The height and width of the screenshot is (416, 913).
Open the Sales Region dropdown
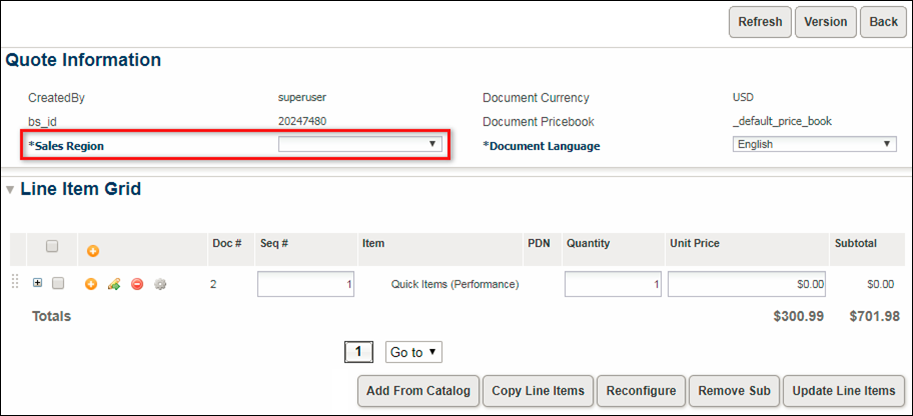point(360,144)
